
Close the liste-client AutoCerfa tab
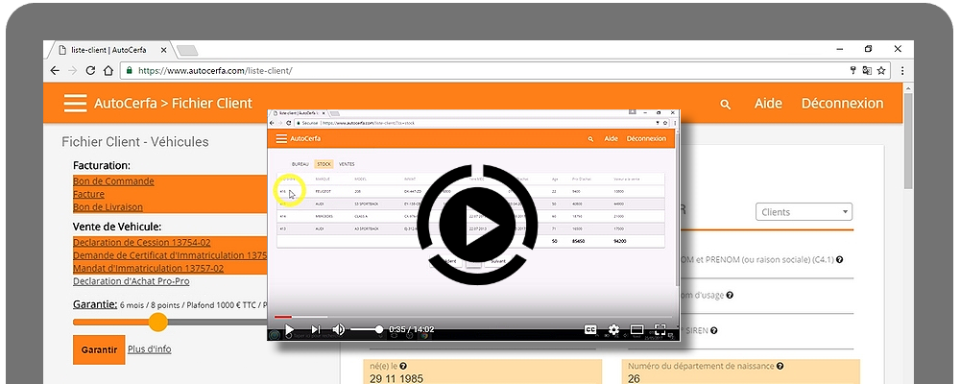click(163, 50)
